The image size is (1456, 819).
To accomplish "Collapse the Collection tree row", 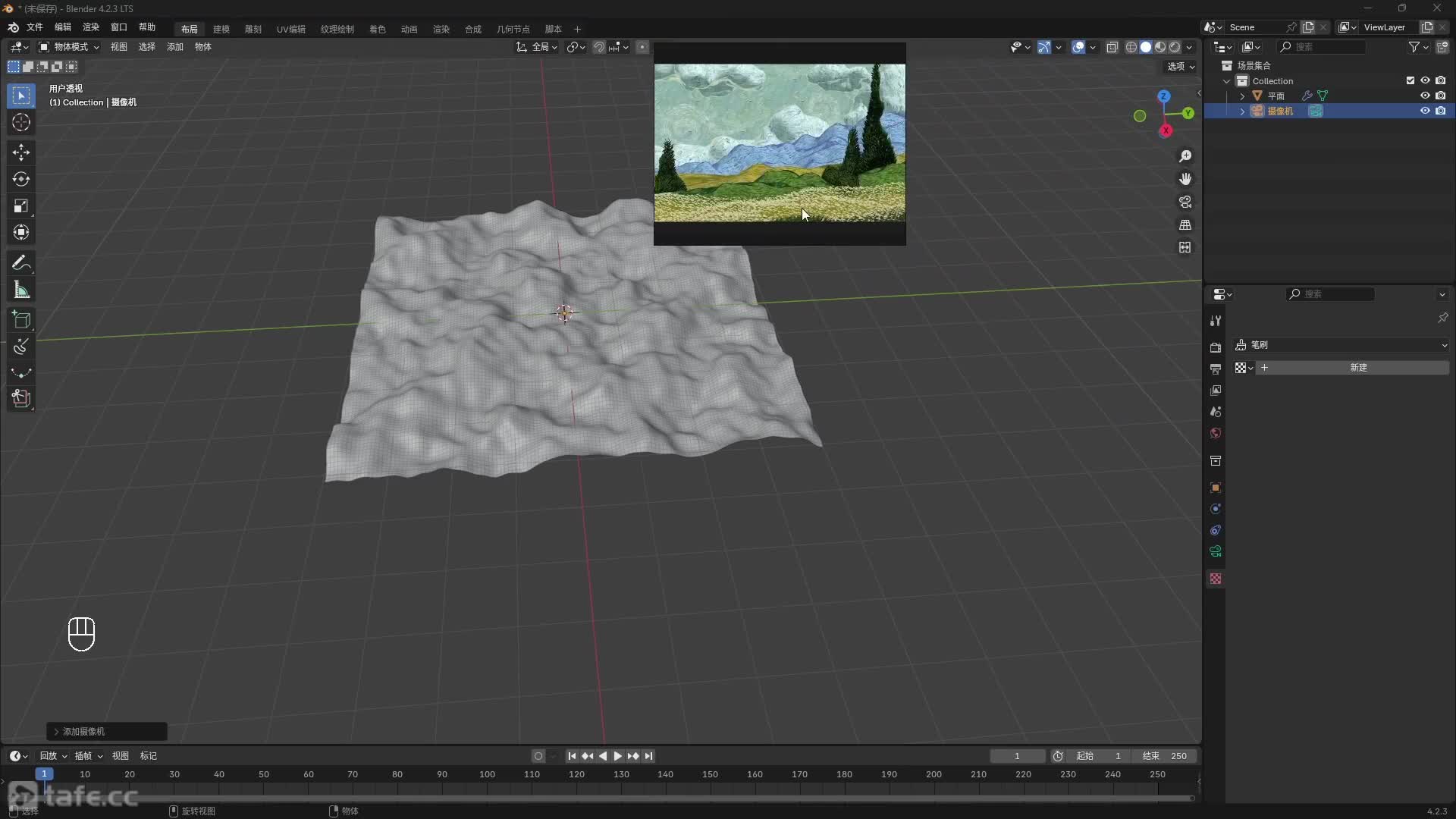I will click(1227, 81).
